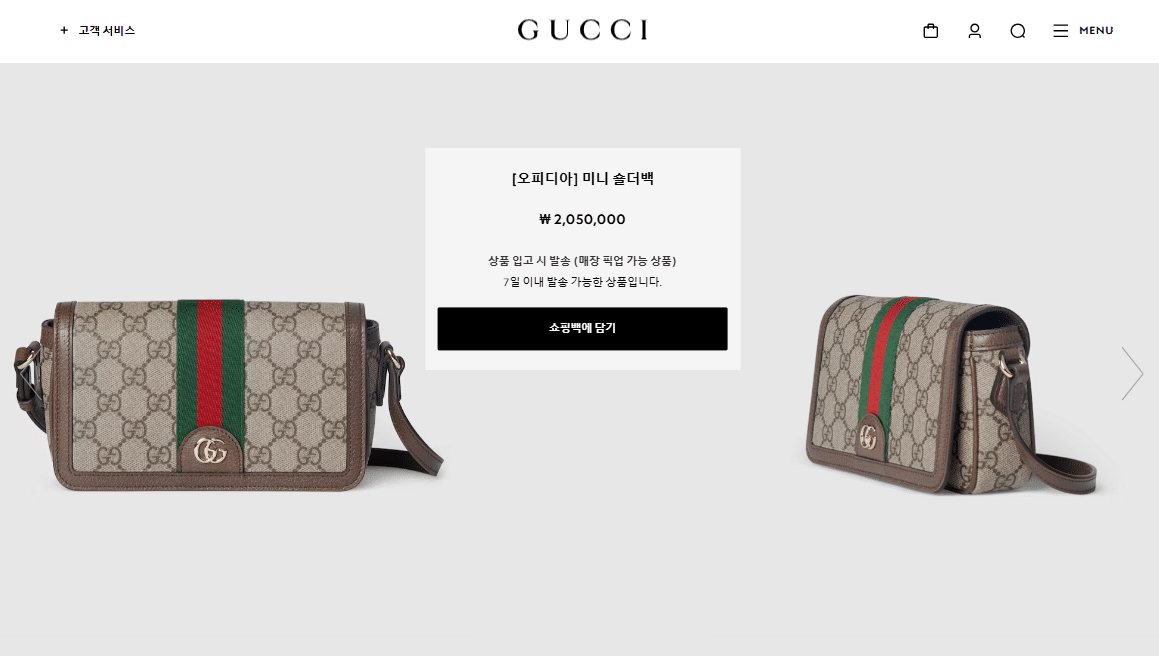Advance carousel with the right arrow
1159x656 pixels.
coord(1132,373)
